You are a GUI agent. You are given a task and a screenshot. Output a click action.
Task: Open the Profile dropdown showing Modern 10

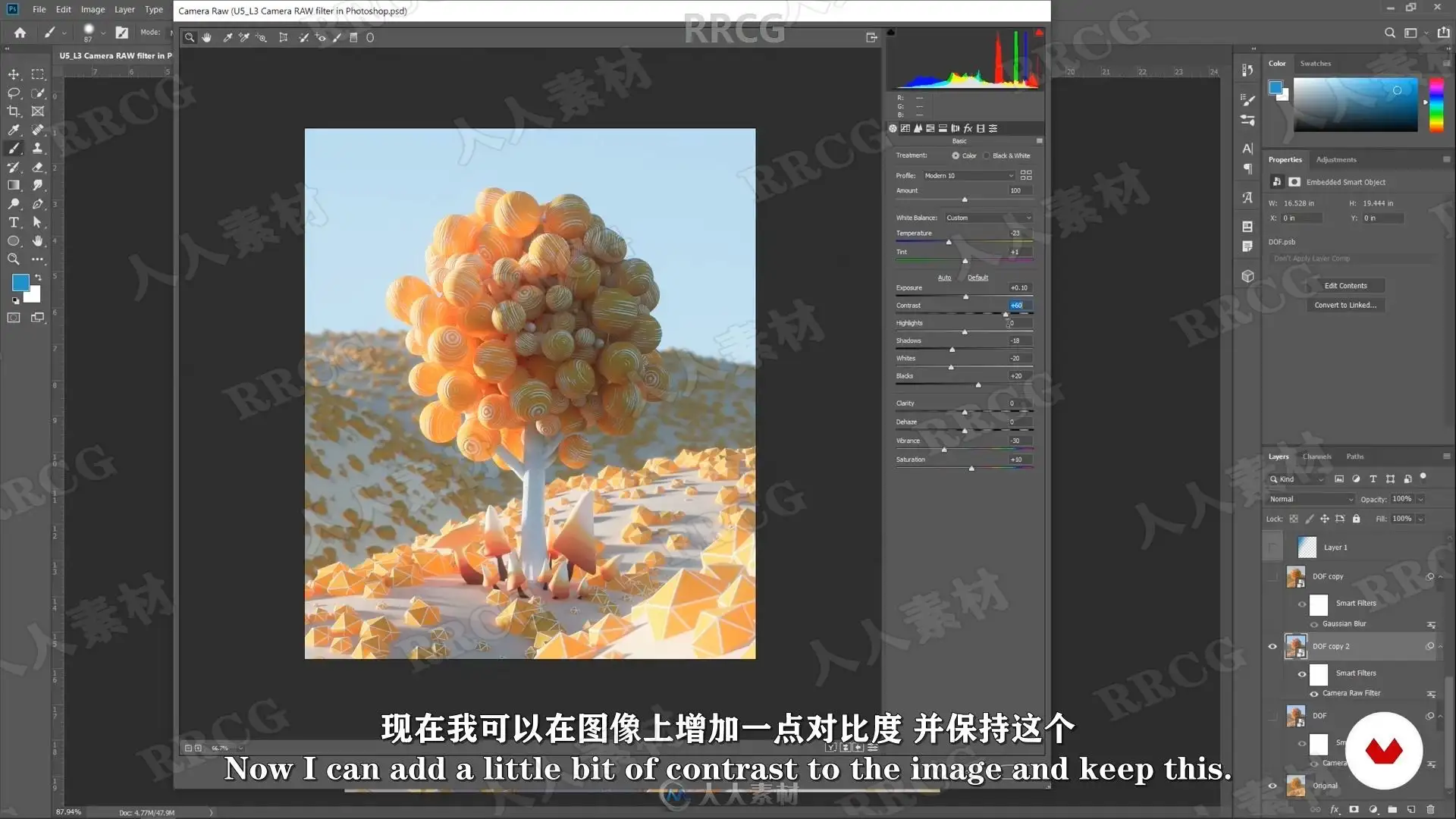click(x=968, y=175)
